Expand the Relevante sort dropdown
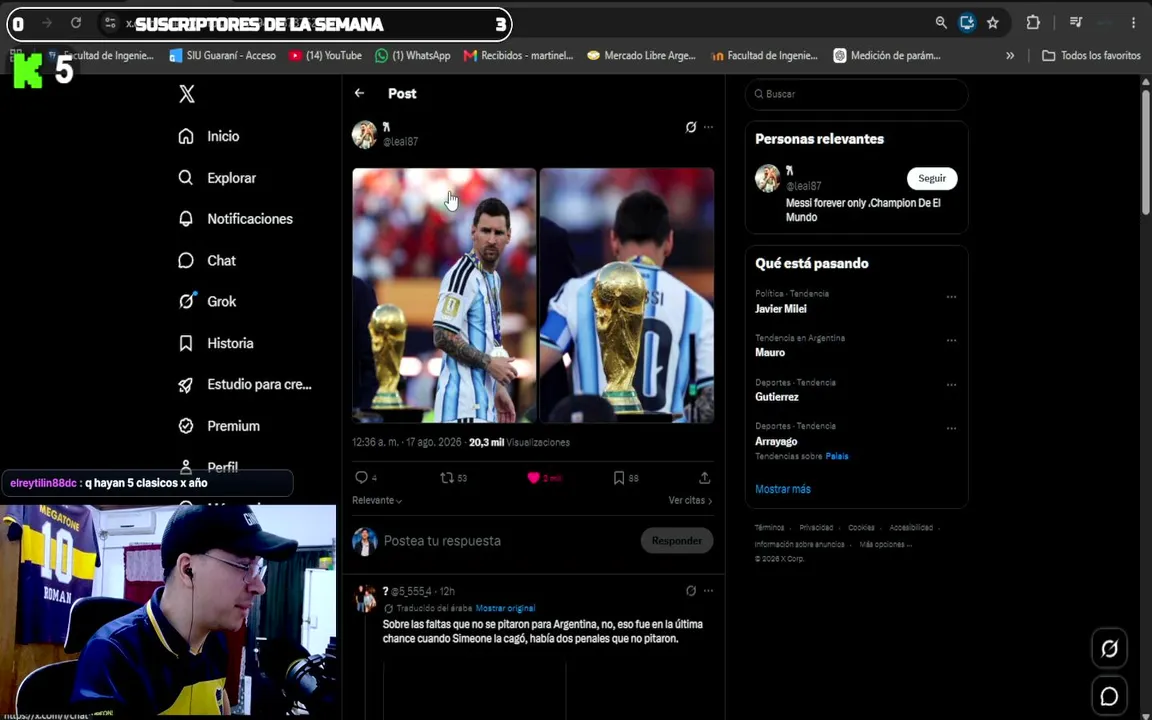The image size is (1152, 720). point(377,500)
